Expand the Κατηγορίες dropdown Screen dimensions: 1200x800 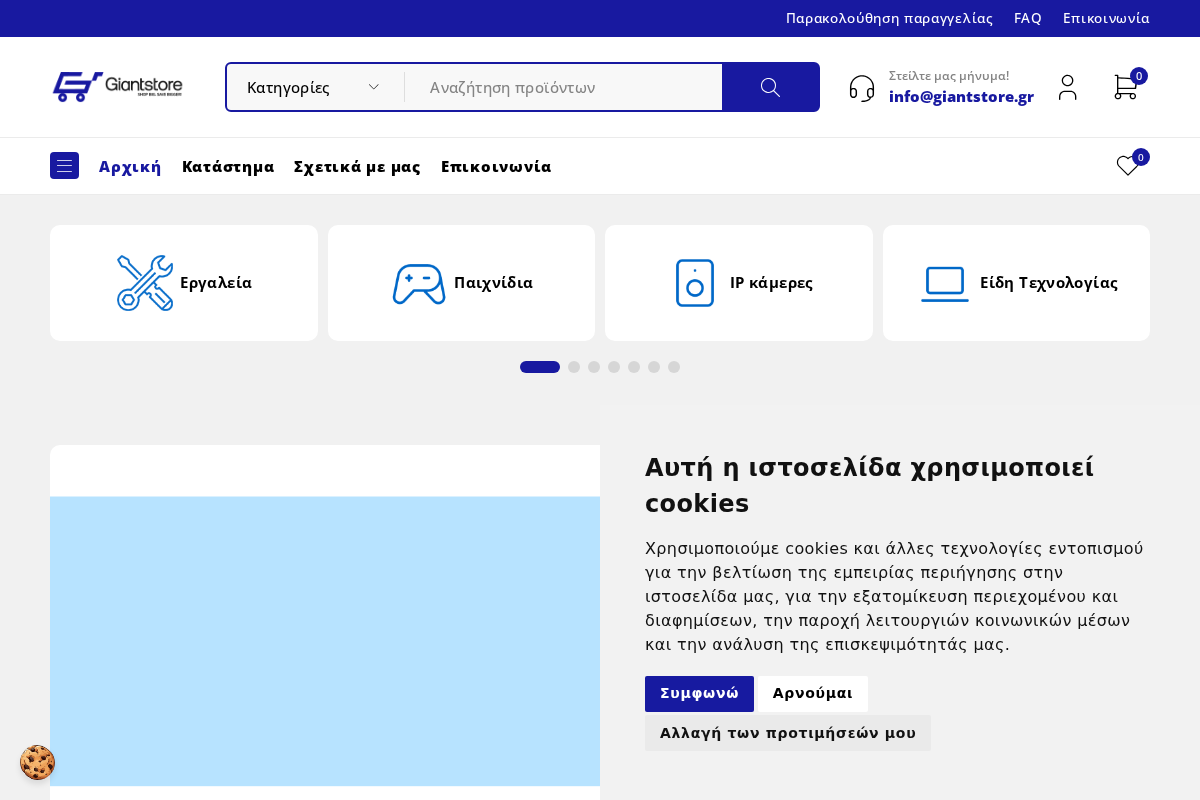point(314,87)
